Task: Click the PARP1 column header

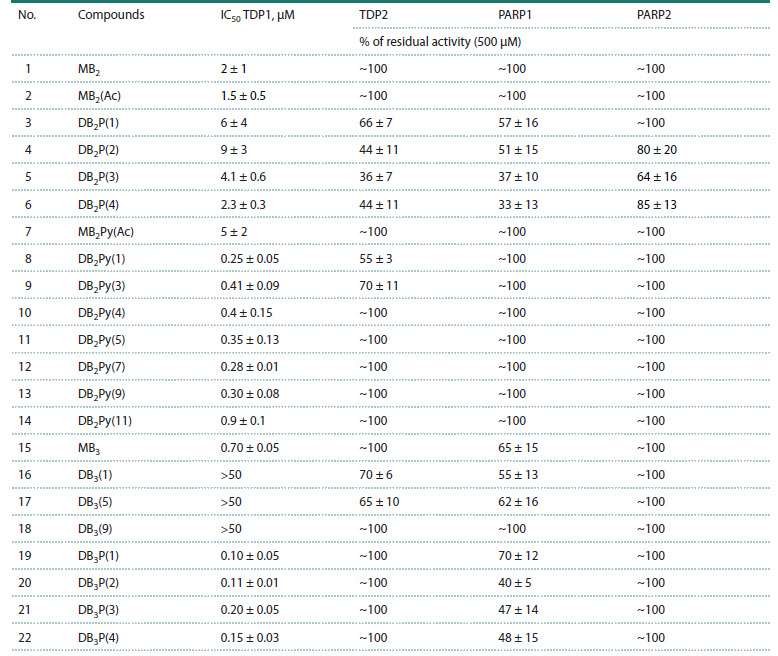Action: pos(515,15)
